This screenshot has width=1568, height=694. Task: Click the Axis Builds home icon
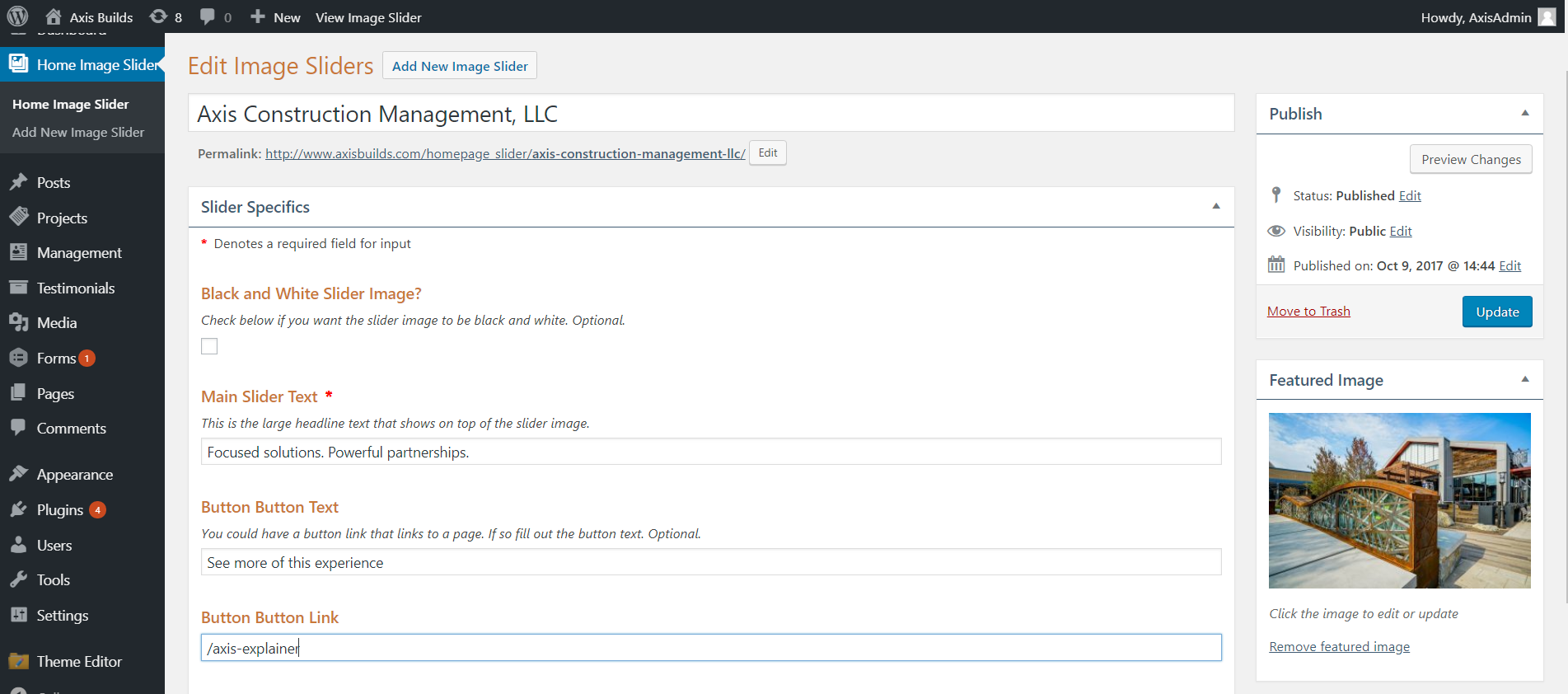[x=54, y=16]
